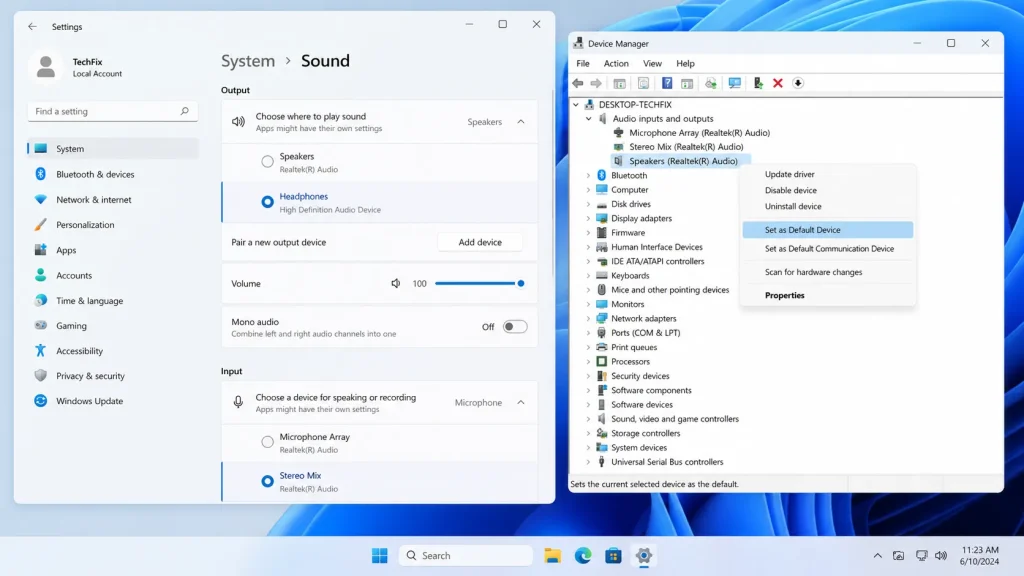
Task: Open the Action menu in Device Manager
Action: [x=616, y=63]
